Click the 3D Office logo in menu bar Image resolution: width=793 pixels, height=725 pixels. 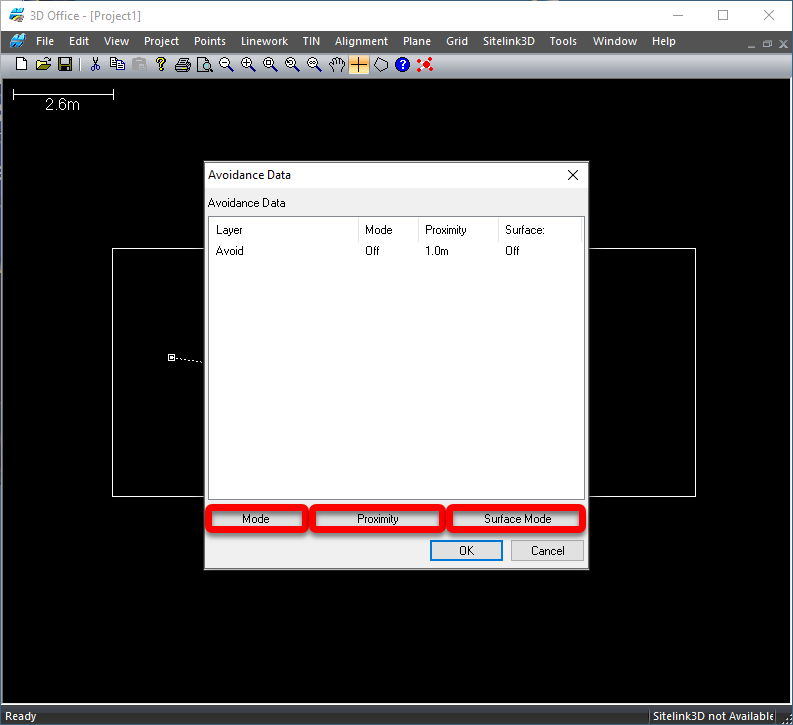tap(18, 41)
